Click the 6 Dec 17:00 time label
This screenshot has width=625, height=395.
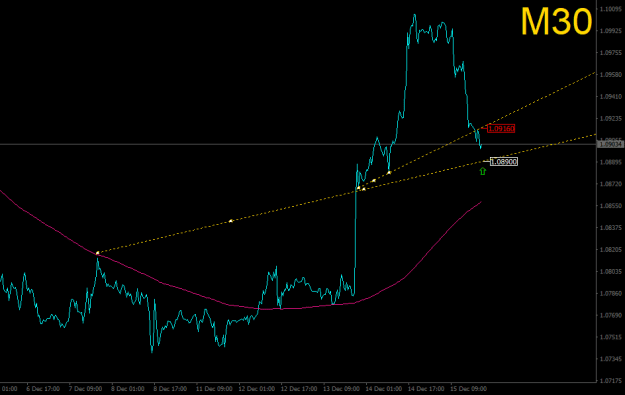pyautogui.click(x=43, y=389)
